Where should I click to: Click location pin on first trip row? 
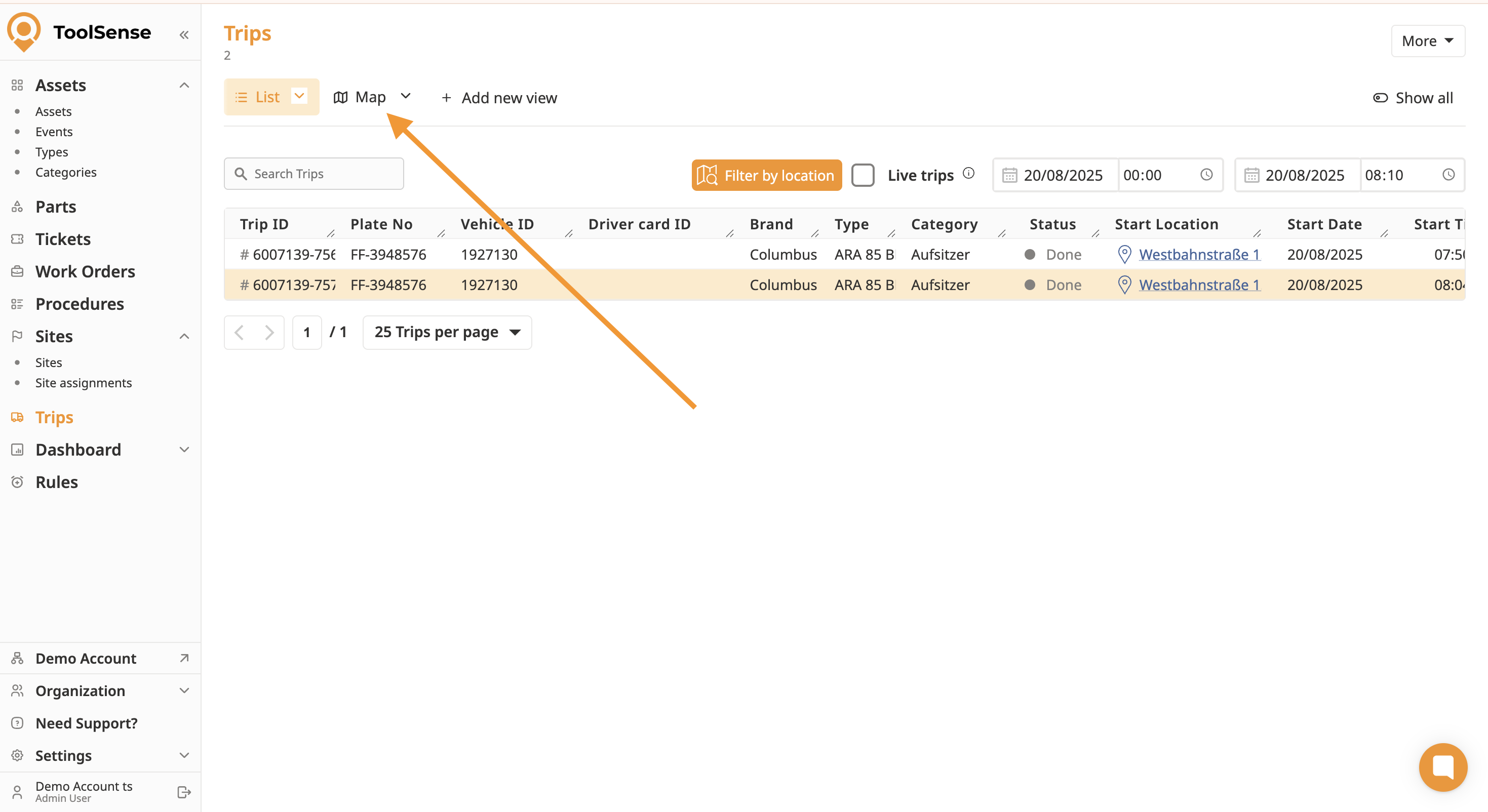1124,254
